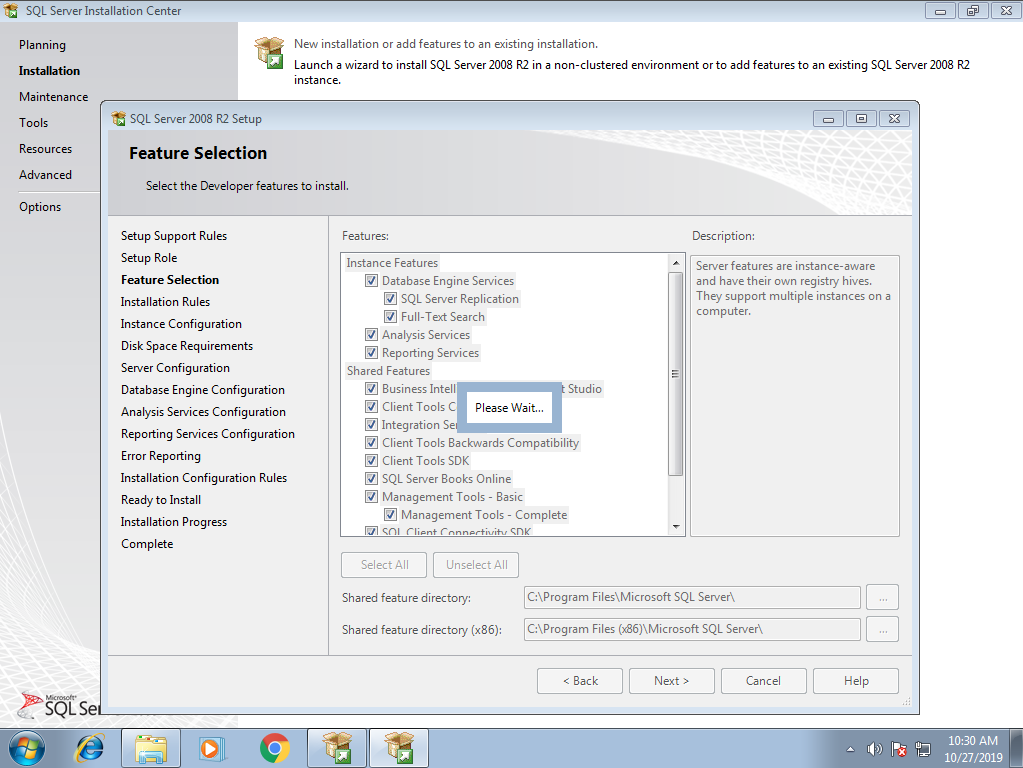
Task: Open the Tools section in Installation Center
Action: click(33, 123)
